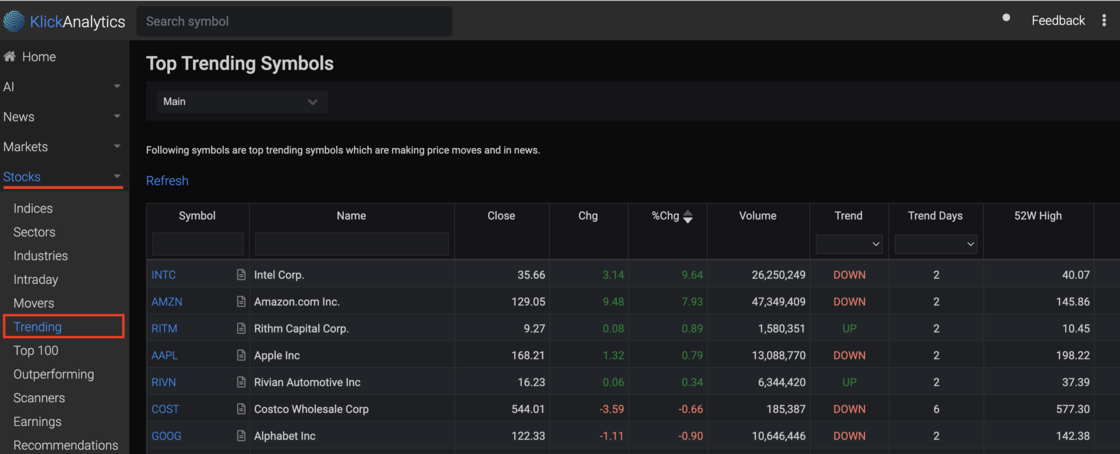Sort by Chg column header
The height and width of the screenshot is (454, 1120).
coord(589,216)
